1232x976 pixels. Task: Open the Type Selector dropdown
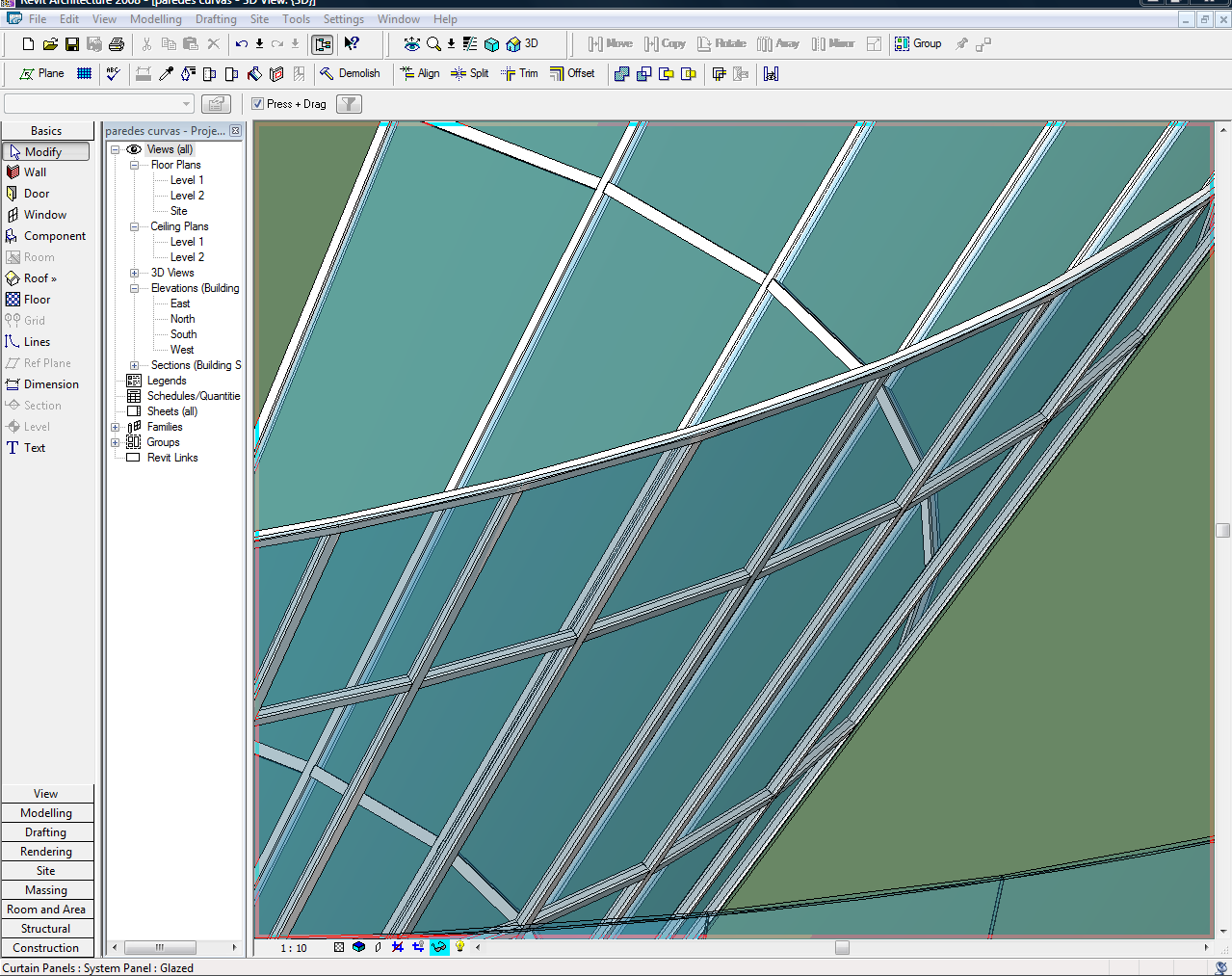(x=186, y=104)
